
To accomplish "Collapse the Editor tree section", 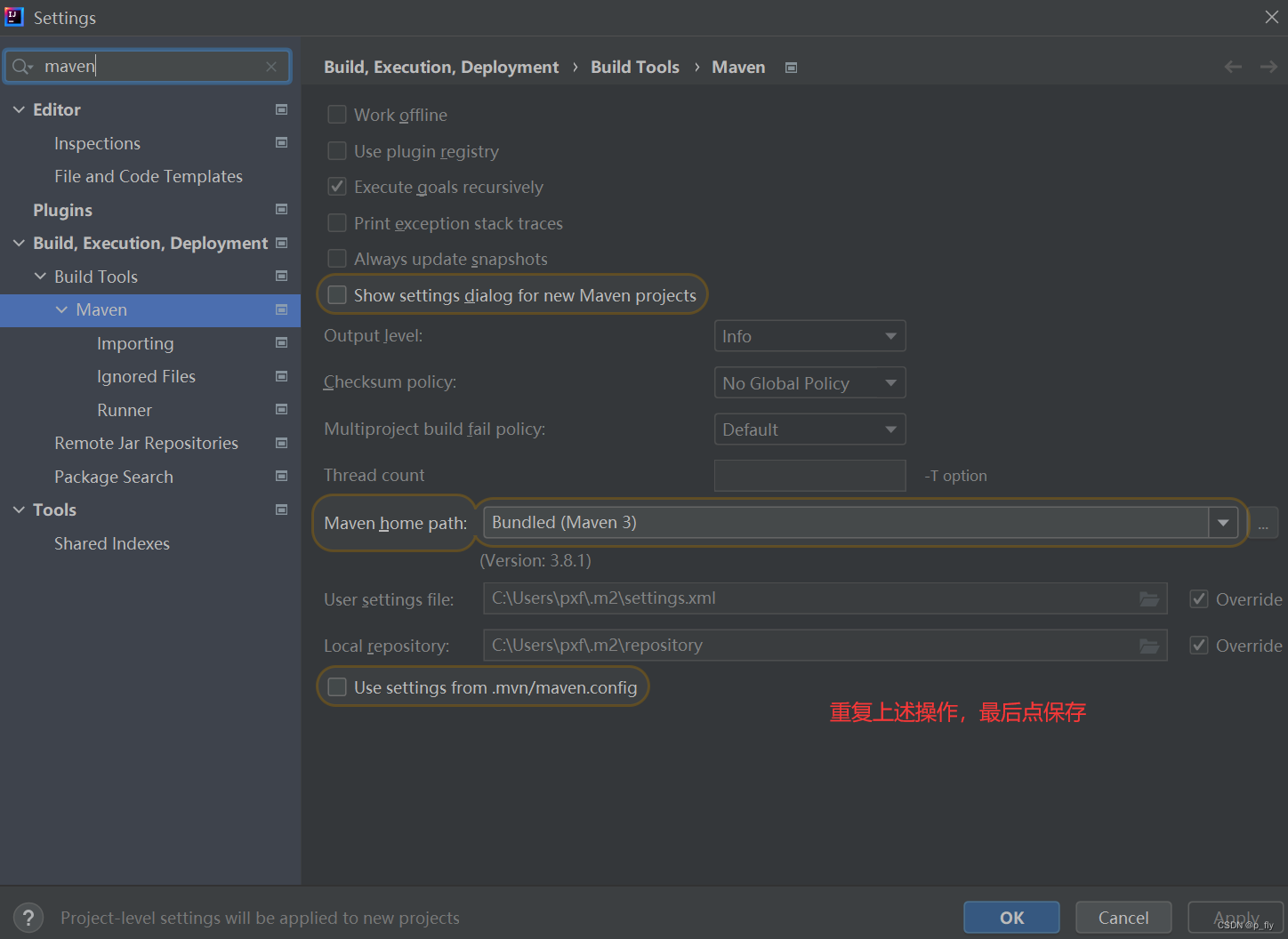I will 19,109.
